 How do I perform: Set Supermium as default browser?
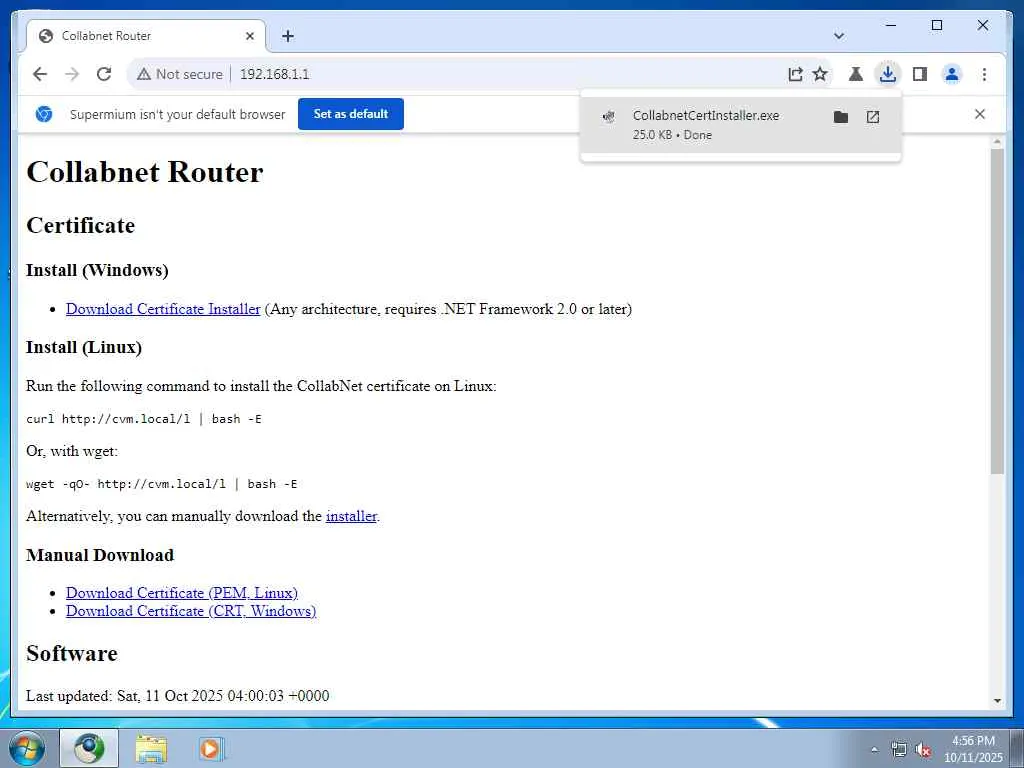tap(351, 114)
